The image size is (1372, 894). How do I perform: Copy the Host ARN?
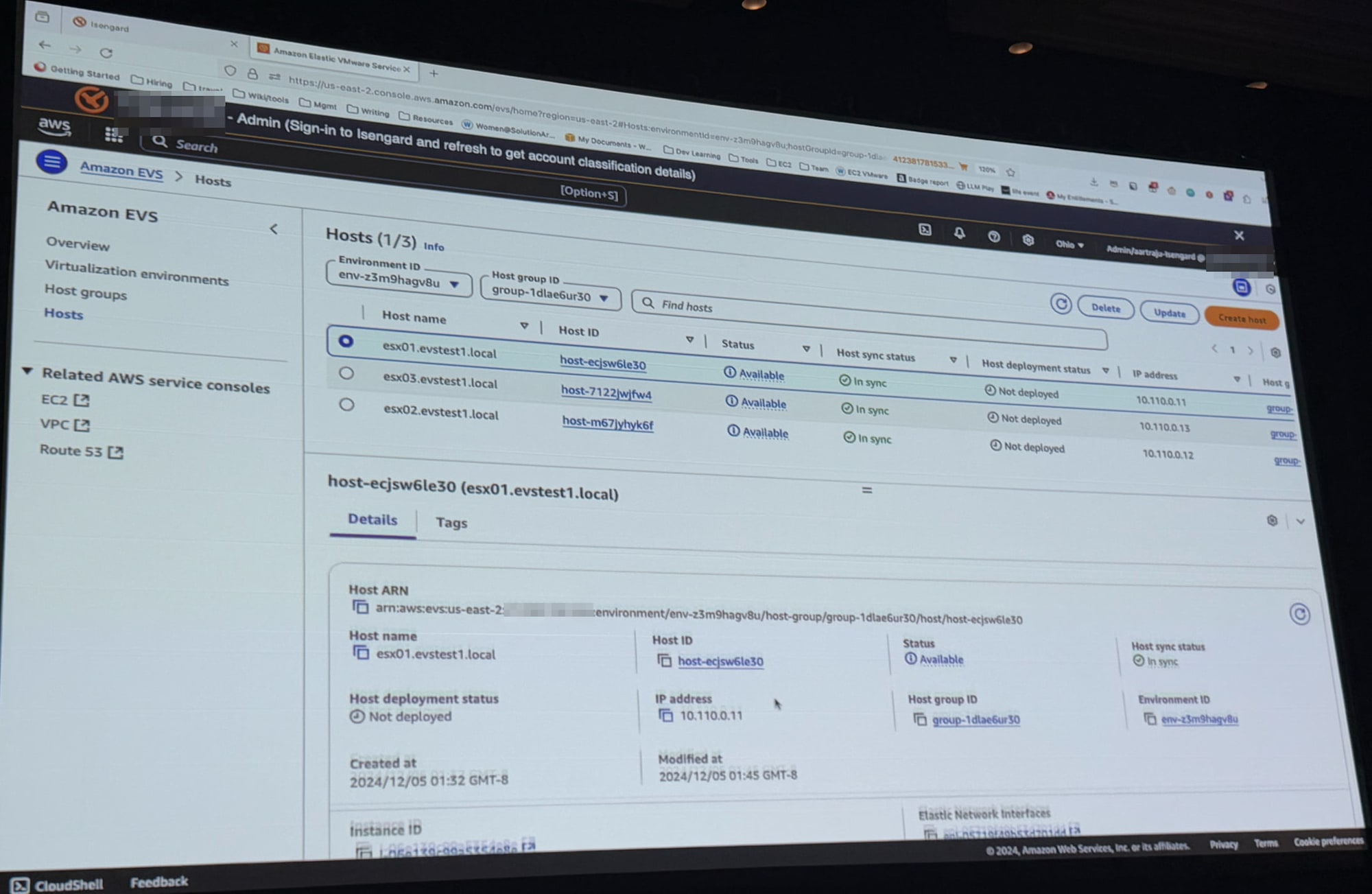[360, 607]
